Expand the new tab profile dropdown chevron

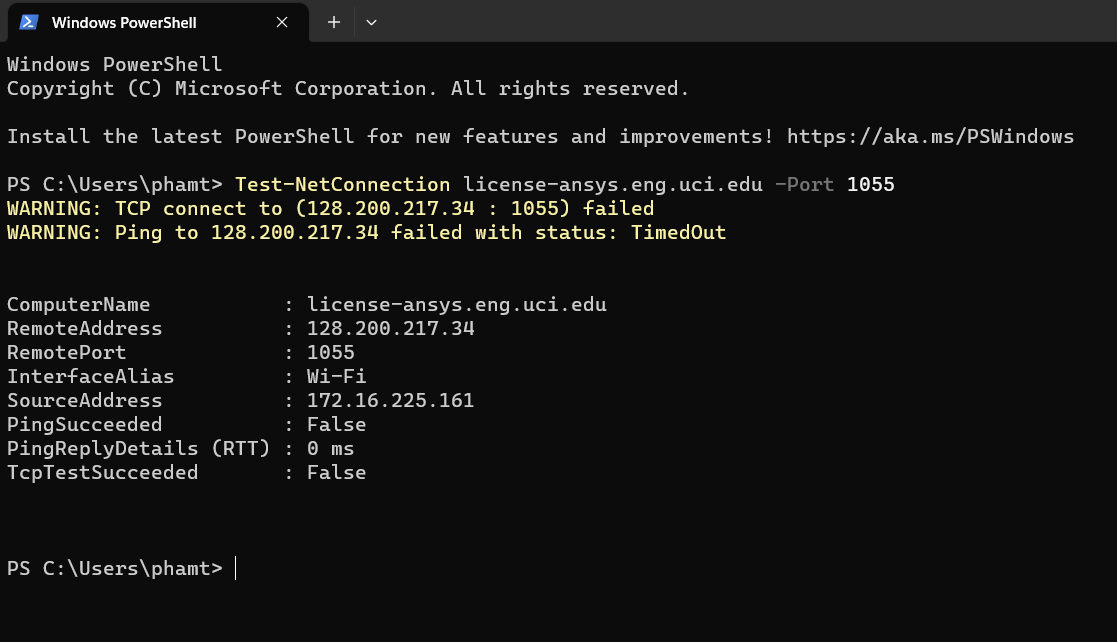pos(371,22)
